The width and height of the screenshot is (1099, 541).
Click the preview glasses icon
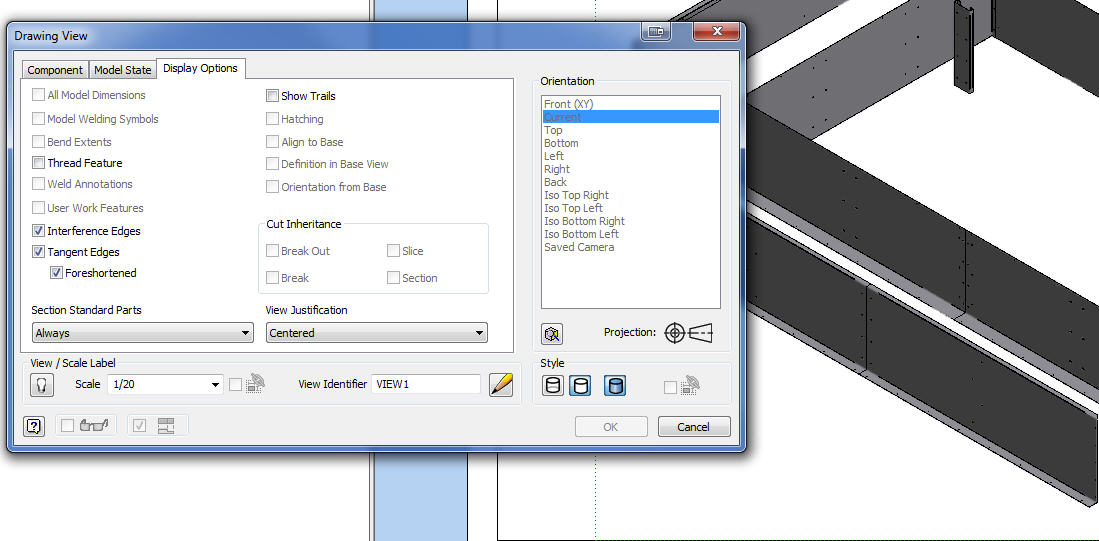pyautogui.click(x=94, y=425)
